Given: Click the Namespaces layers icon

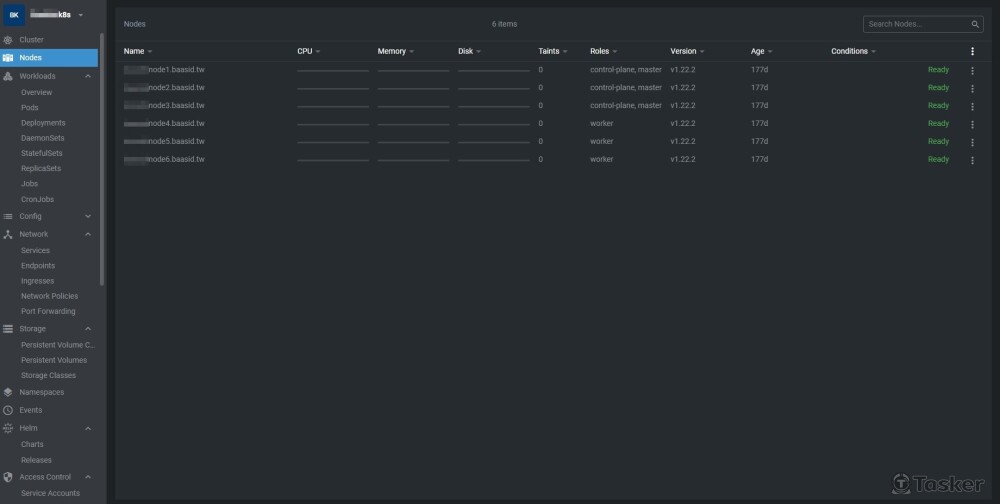Looking at the screenshot, I should pyautogui.click(x=9, y=393).
